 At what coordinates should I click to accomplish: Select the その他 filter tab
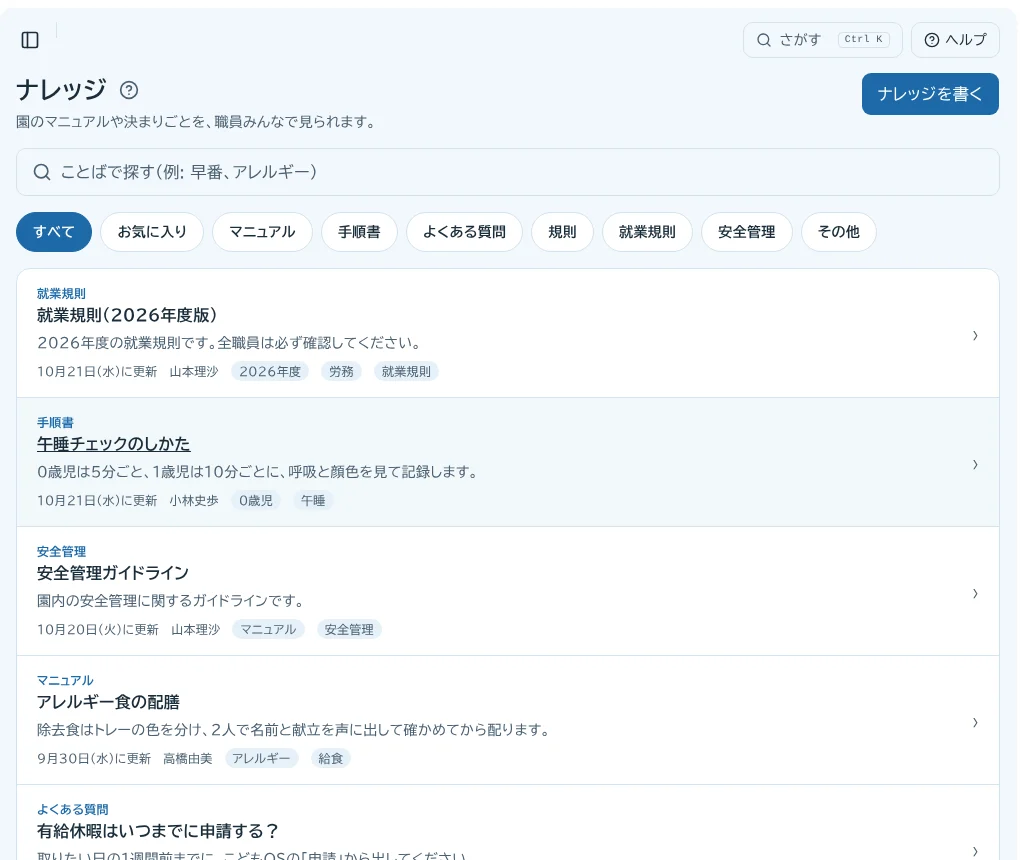point(839,232)
